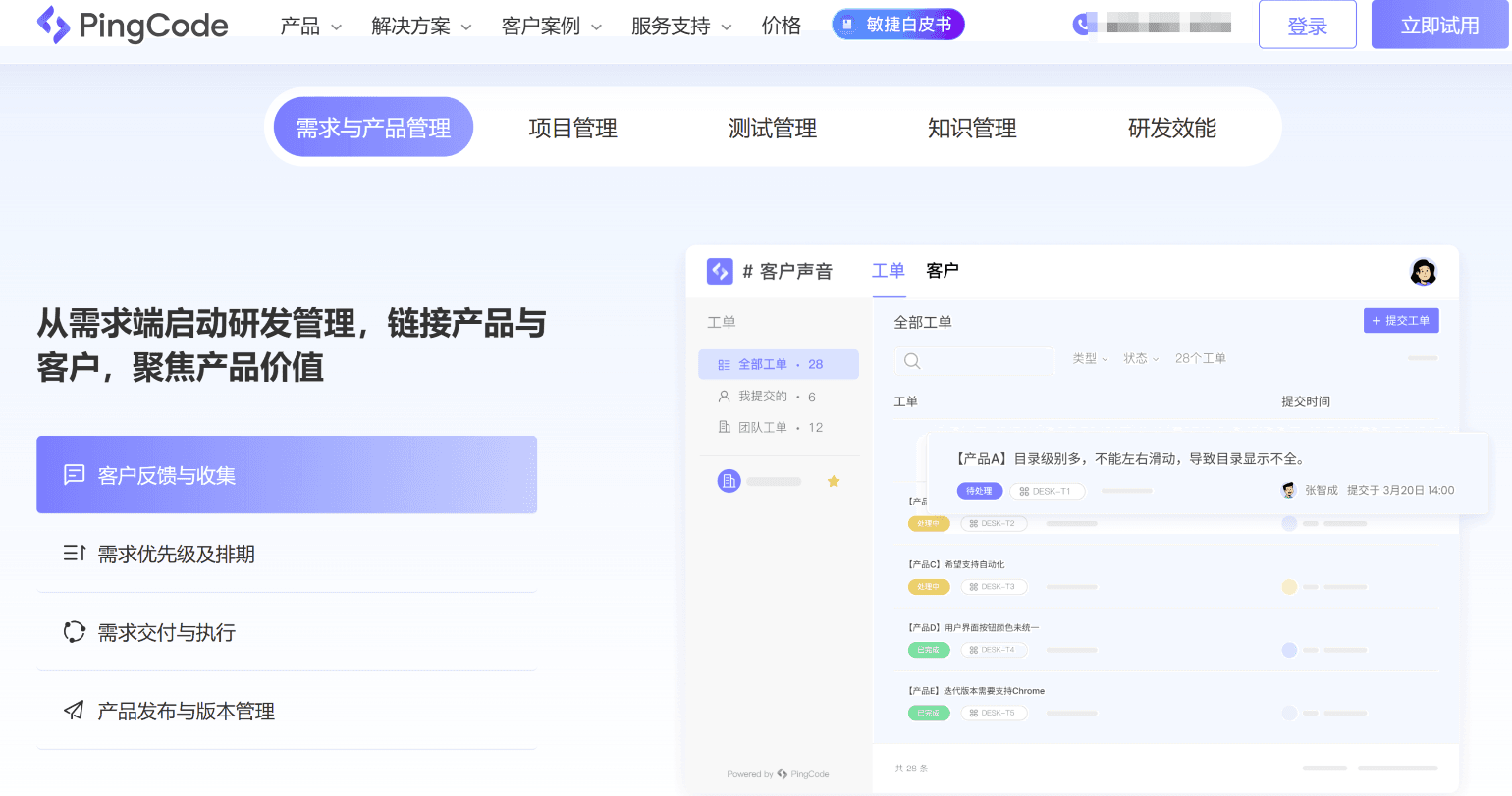Select the 客户 tab in 客户声音

pos(943,271)
